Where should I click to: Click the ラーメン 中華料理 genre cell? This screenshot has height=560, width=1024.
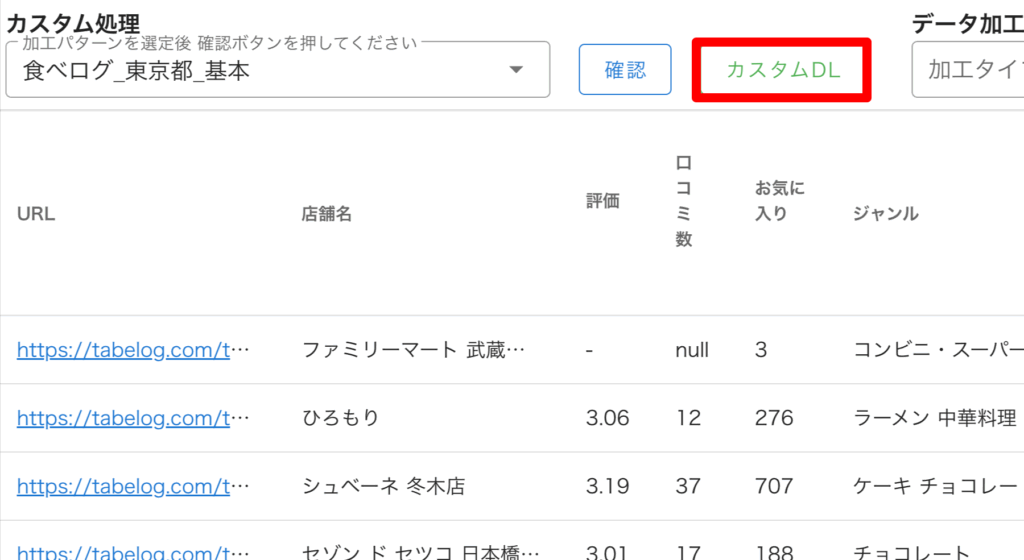tap(934, 418)
